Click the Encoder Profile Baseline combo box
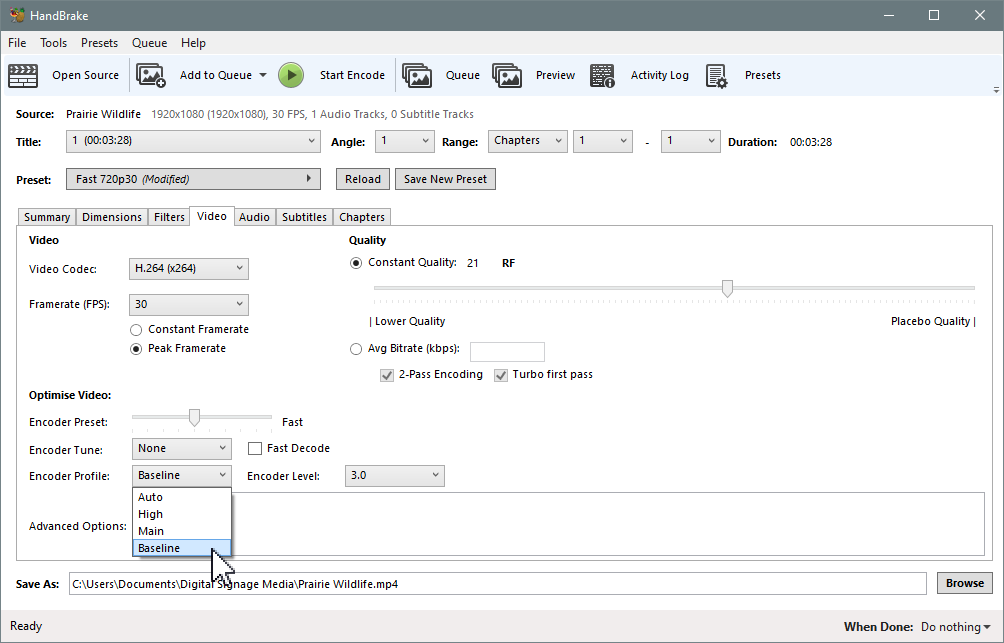 point(182,476)
